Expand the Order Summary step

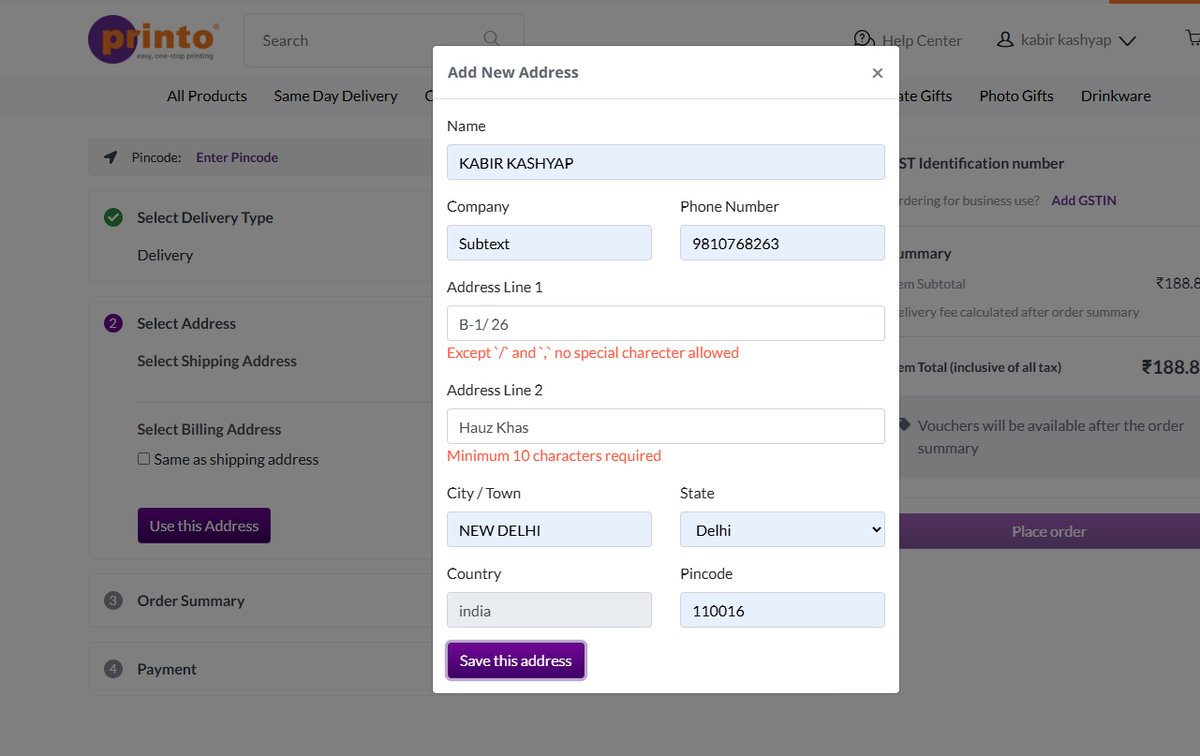pos(190,601)
